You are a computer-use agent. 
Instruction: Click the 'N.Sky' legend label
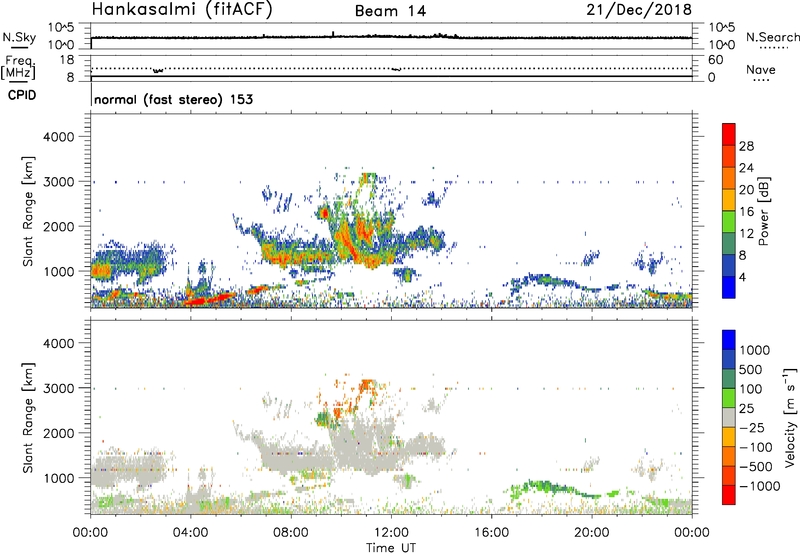19,37
